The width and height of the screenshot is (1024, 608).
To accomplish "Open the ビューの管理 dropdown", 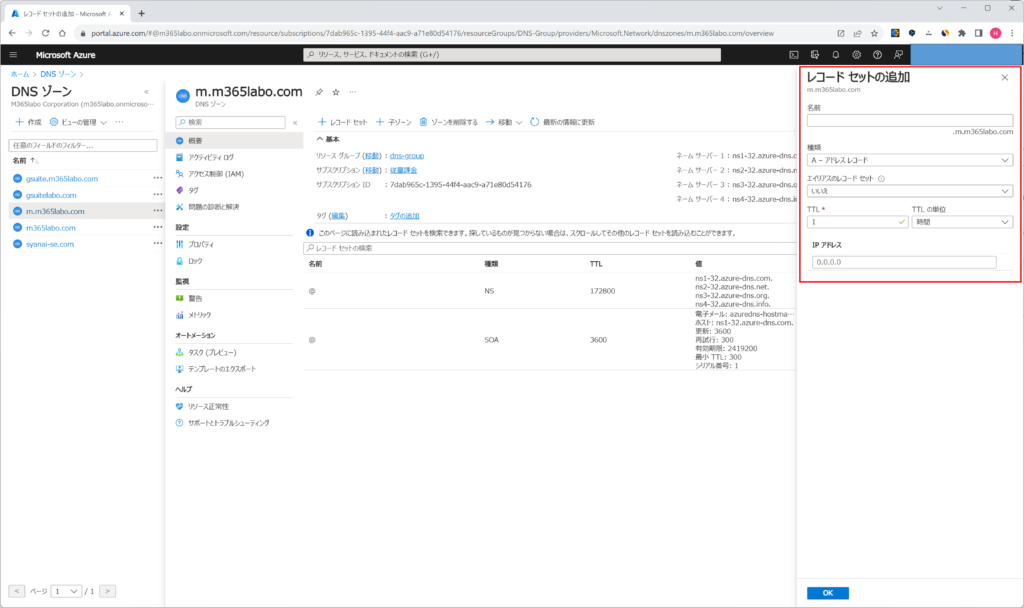I will click(x=78, y=122).
